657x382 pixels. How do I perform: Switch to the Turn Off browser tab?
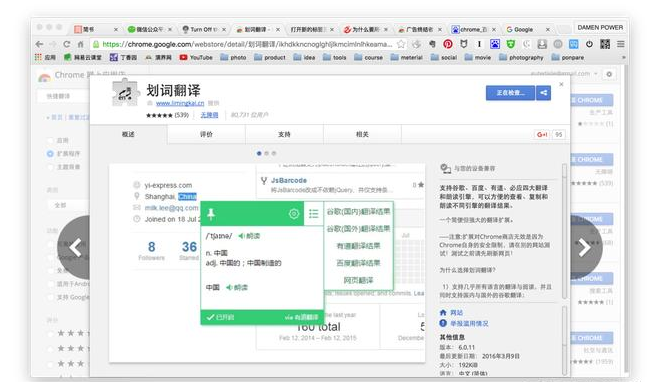[204, 29]
